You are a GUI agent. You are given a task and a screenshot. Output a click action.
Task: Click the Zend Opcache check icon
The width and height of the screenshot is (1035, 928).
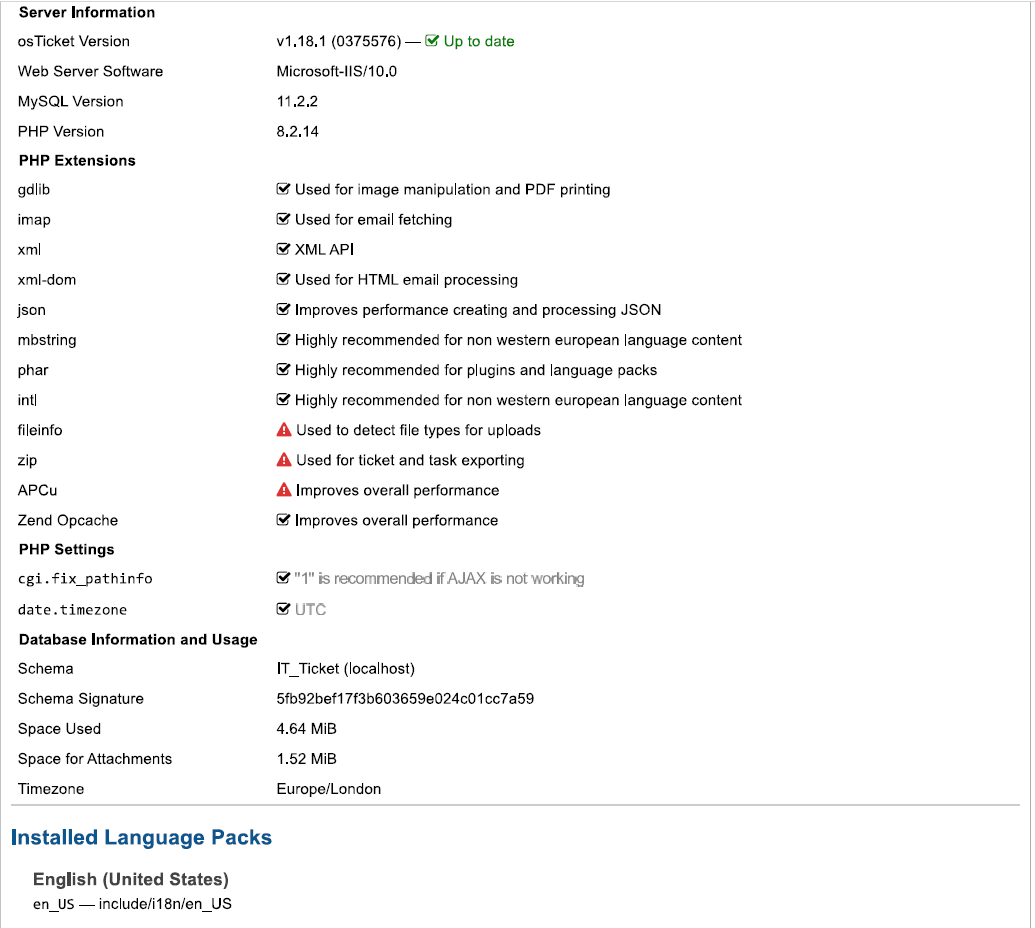(283, 520)
